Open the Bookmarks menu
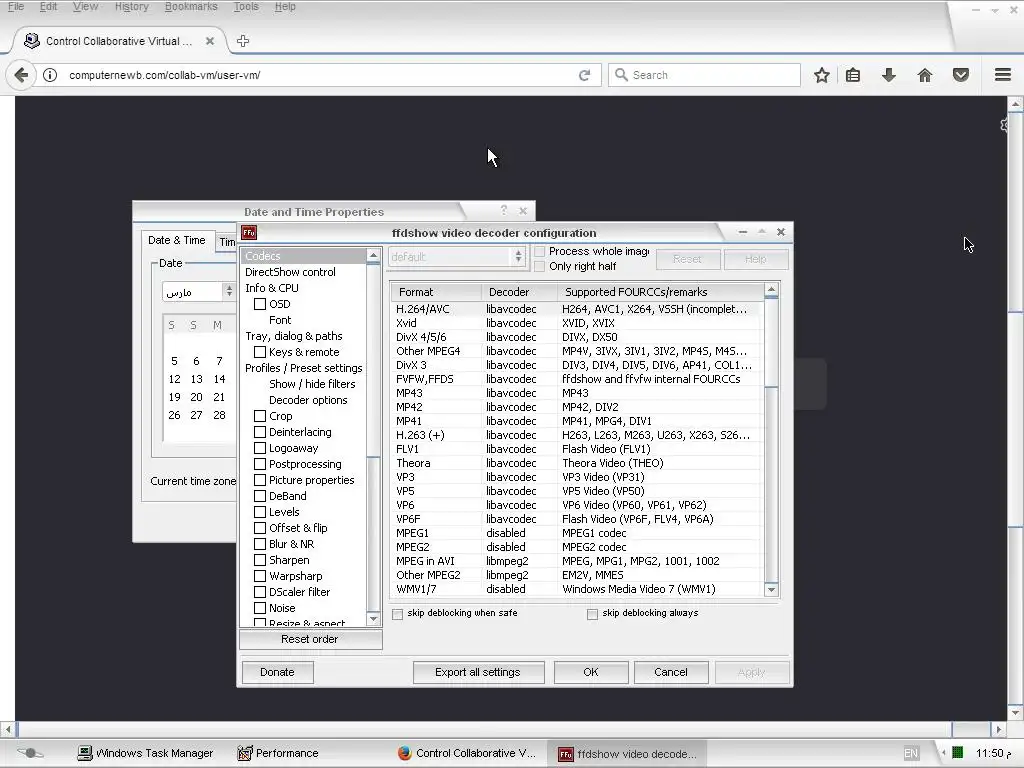The width and height of the screenshot is (1024, 768). [191, 7]
